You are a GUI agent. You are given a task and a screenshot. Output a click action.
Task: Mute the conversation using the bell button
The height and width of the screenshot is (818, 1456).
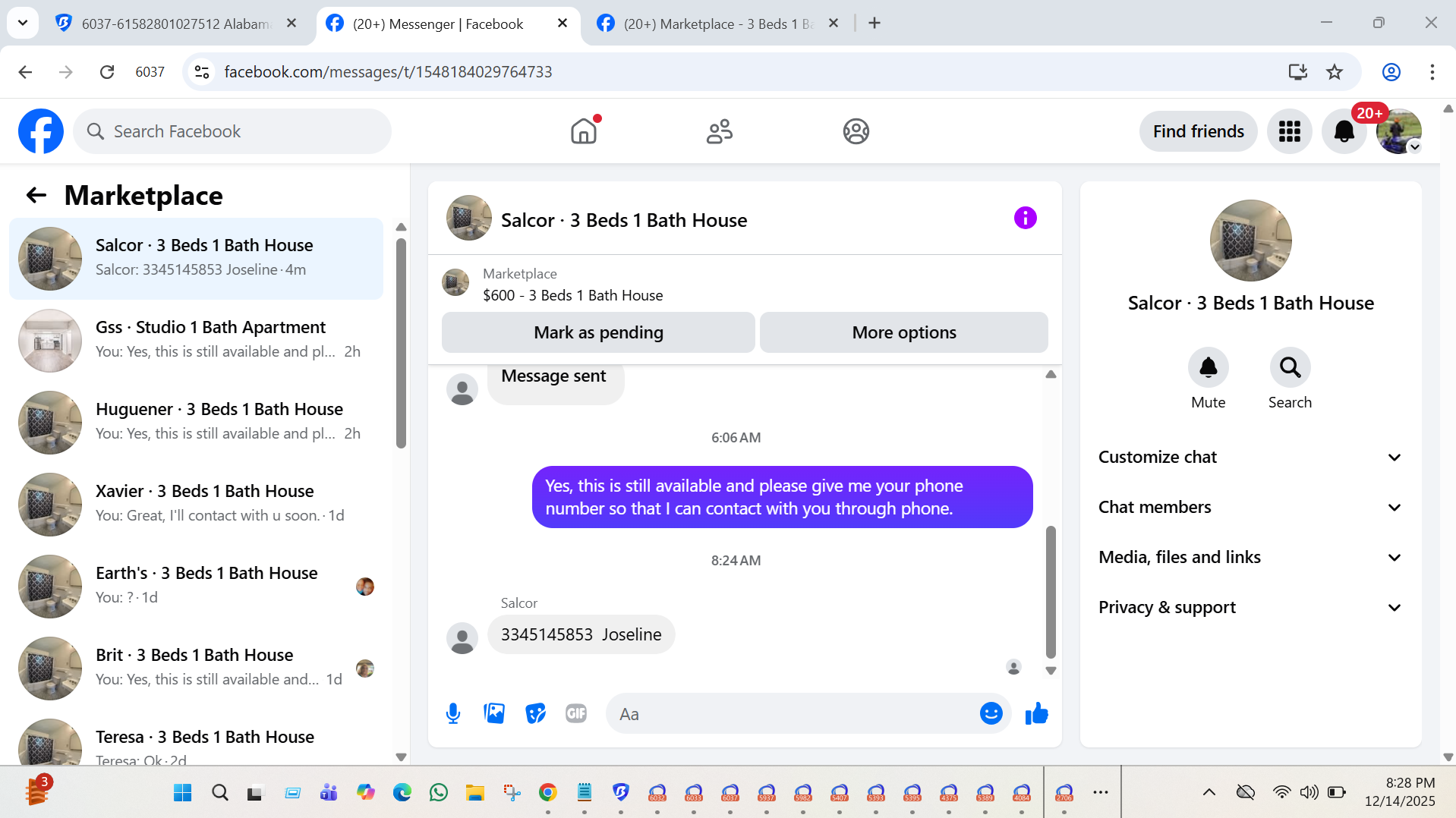point(1208,367)
